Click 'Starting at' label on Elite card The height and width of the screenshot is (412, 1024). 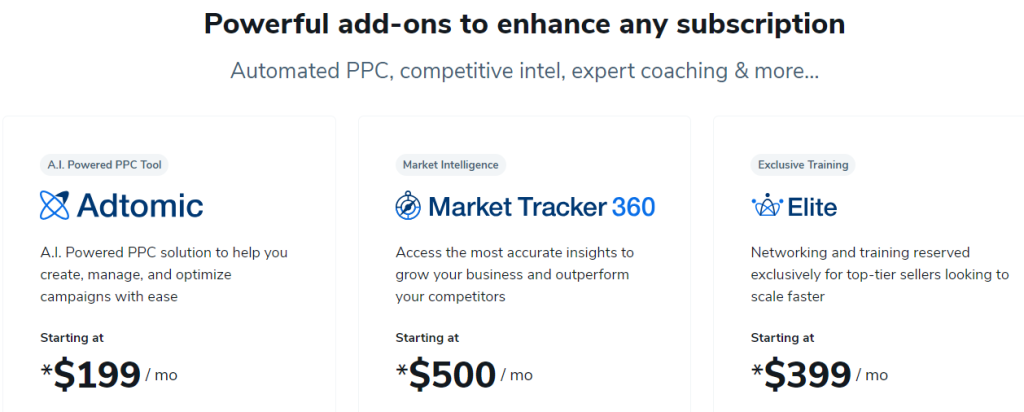pos(782,338)
